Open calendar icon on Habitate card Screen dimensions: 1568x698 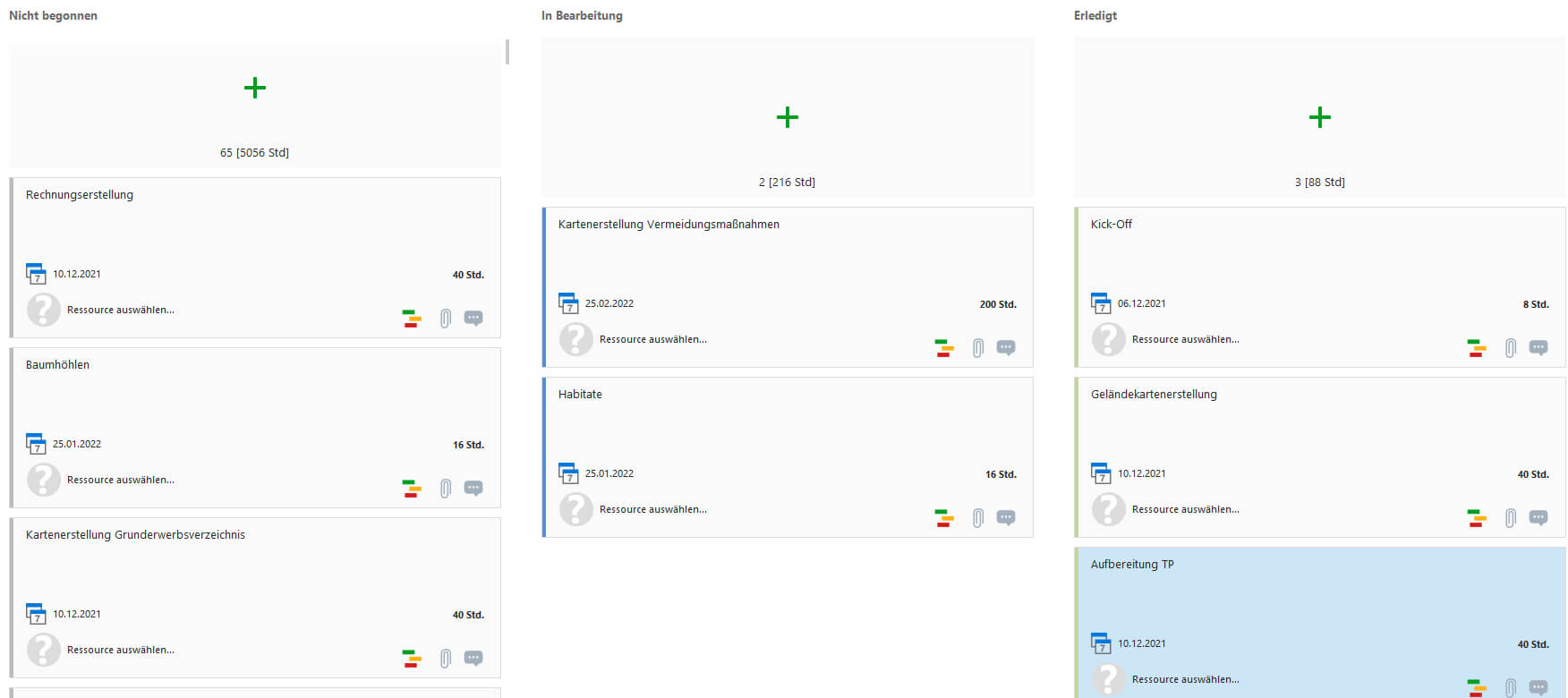tap(568, 473)
